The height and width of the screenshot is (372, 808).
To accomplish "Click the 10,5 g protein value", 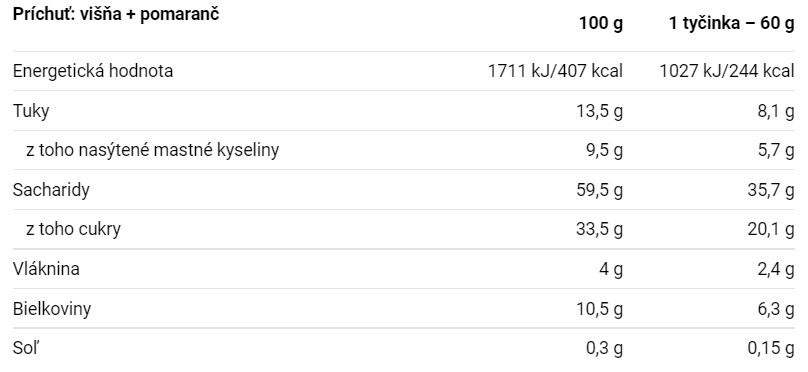I will click(599, 309).
